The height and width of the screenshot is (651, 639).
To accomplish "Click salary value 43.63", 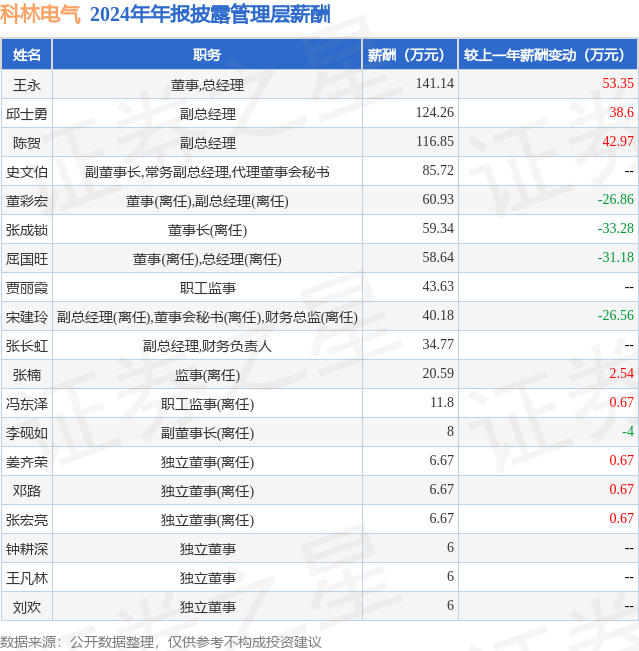I will (438, 287).
